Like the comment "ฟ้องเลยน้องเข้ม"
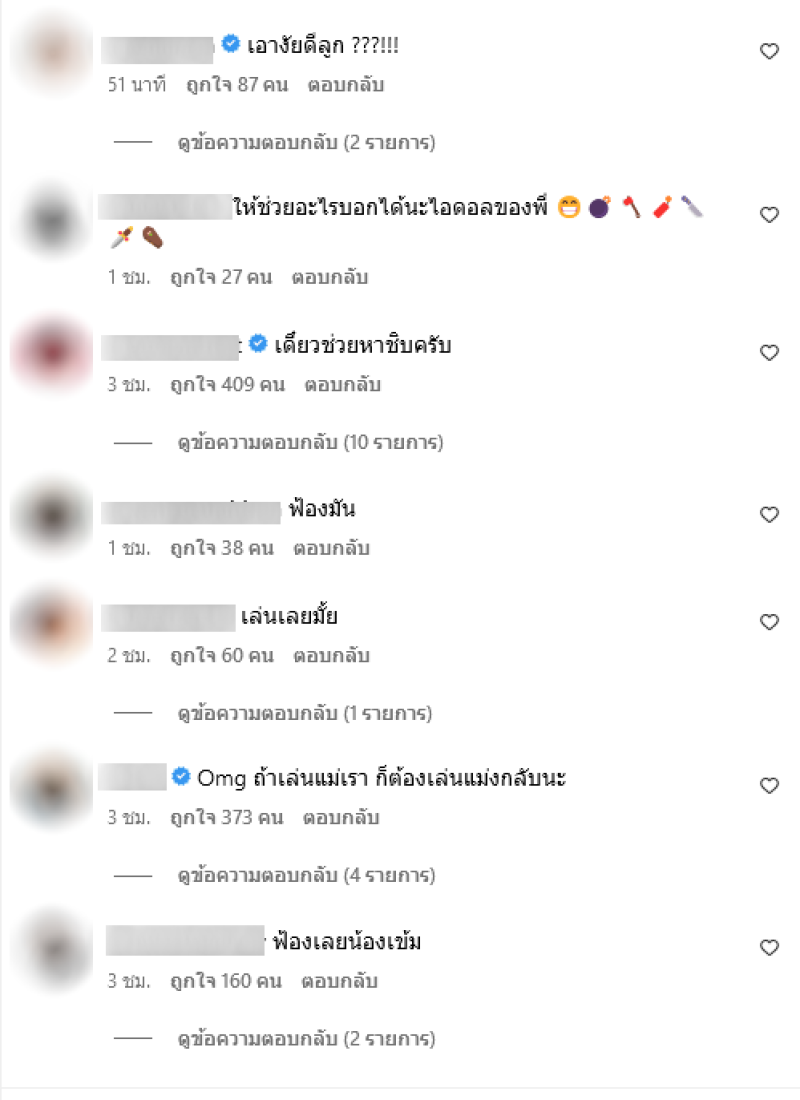This screenshot has width=800, height=1100. click(x=769, y=948)
